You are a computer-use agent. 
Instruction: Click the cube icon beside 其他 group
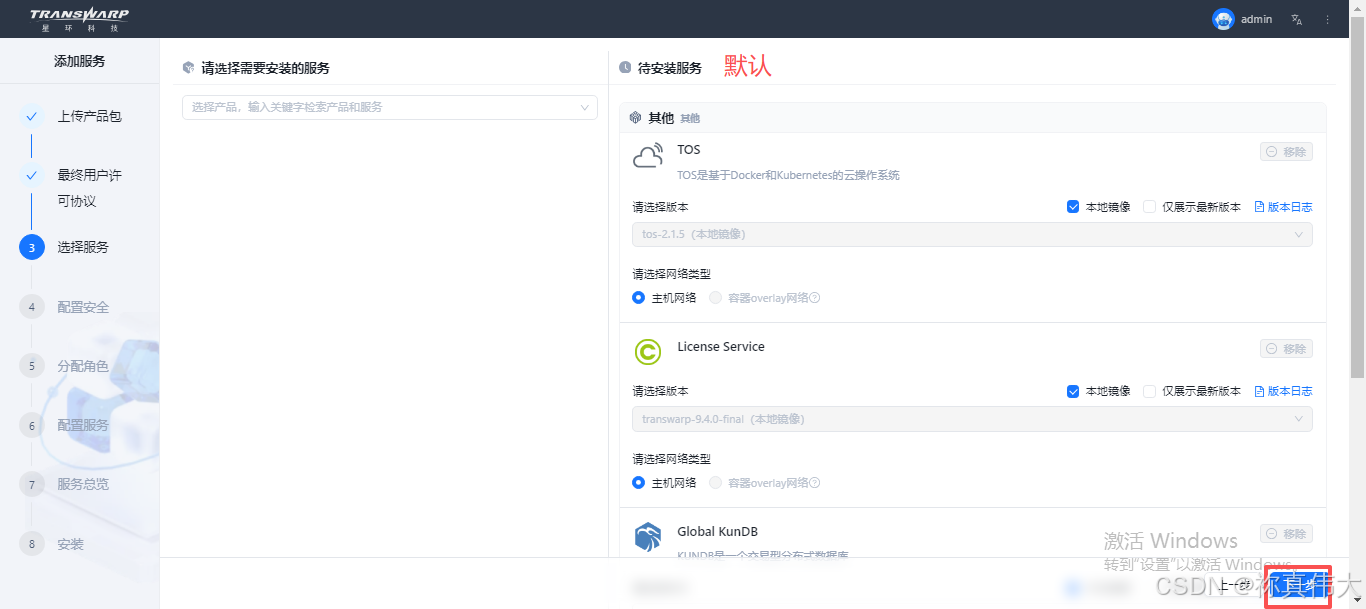pyautogui.click(x=635, y=118)
